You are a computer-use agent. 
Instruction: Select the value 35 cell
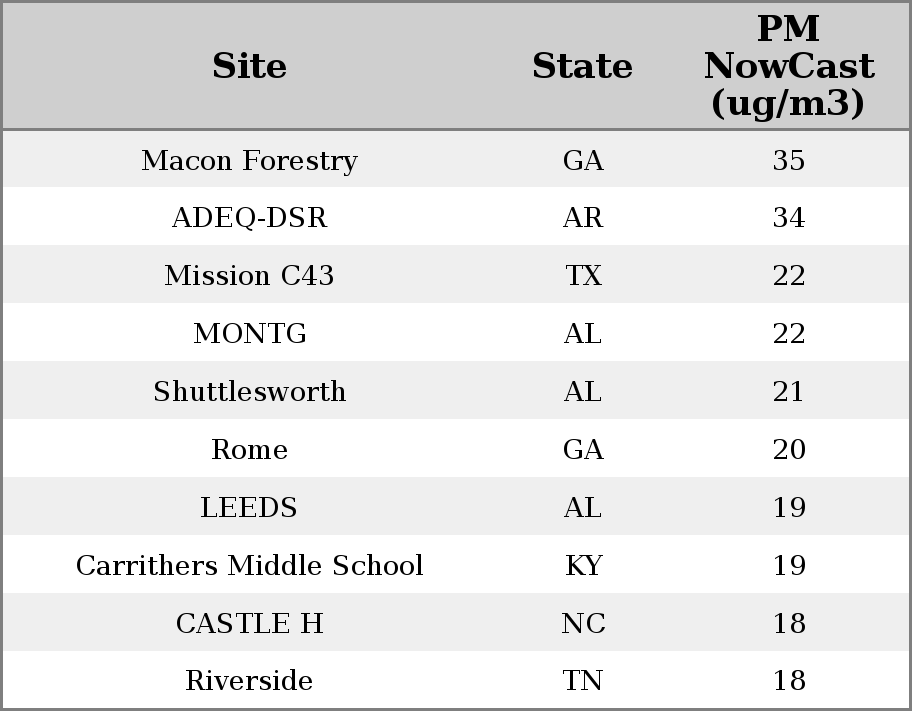(789, 160)
